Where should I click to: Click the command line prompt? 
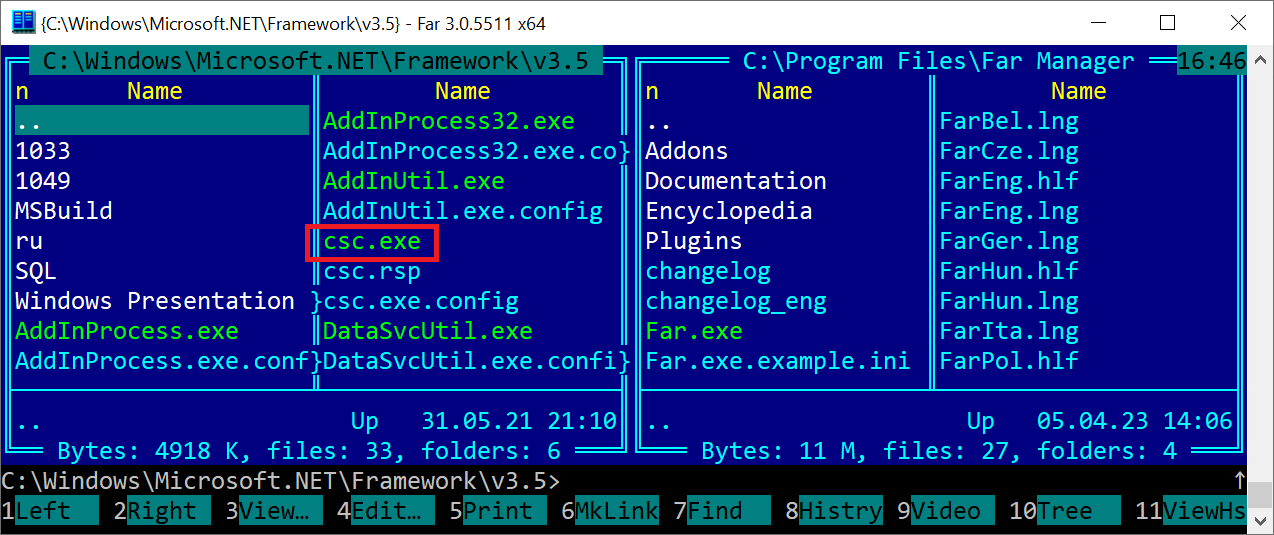[x=281, y=481]
